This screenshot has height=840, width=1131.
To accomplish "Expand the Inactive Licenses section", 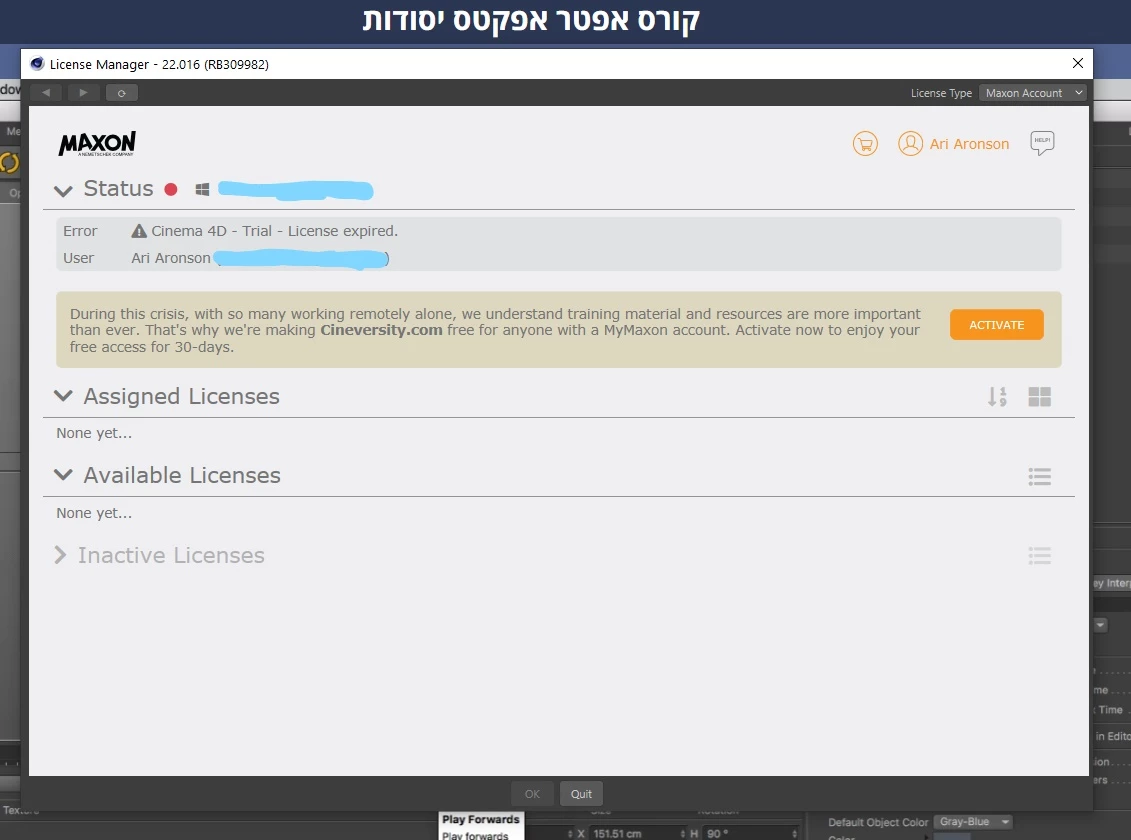I will click(x=61, y=555).
